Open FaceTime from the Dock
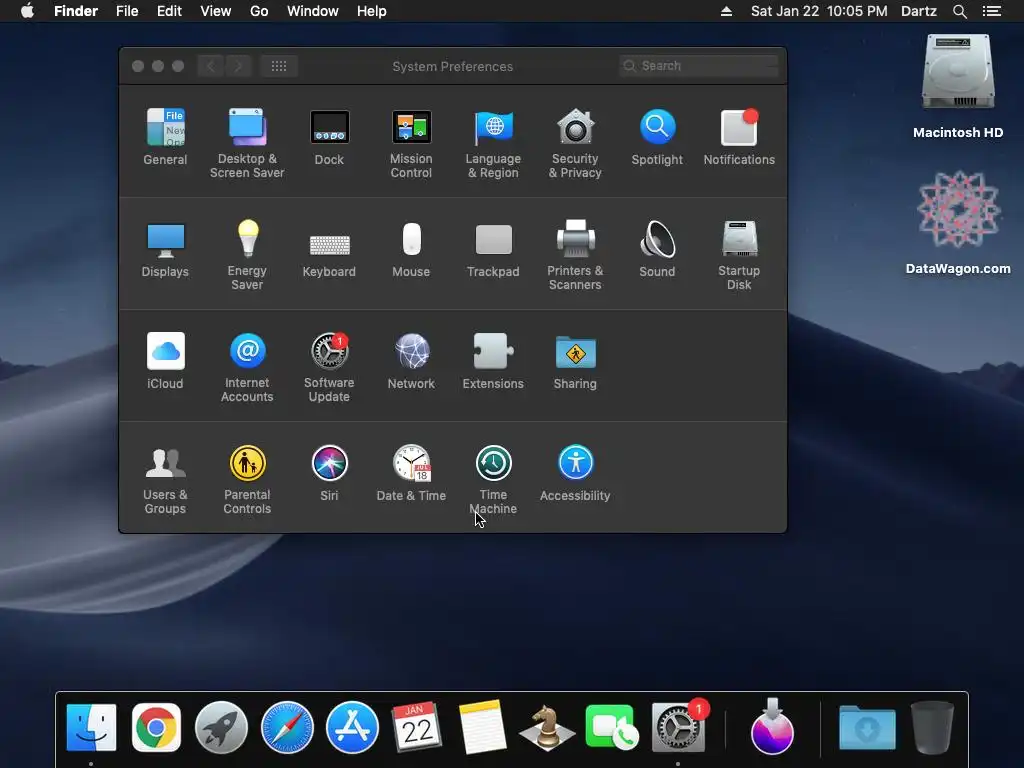The width and height of the screenshot is (1024, 768). pos(611,727)
